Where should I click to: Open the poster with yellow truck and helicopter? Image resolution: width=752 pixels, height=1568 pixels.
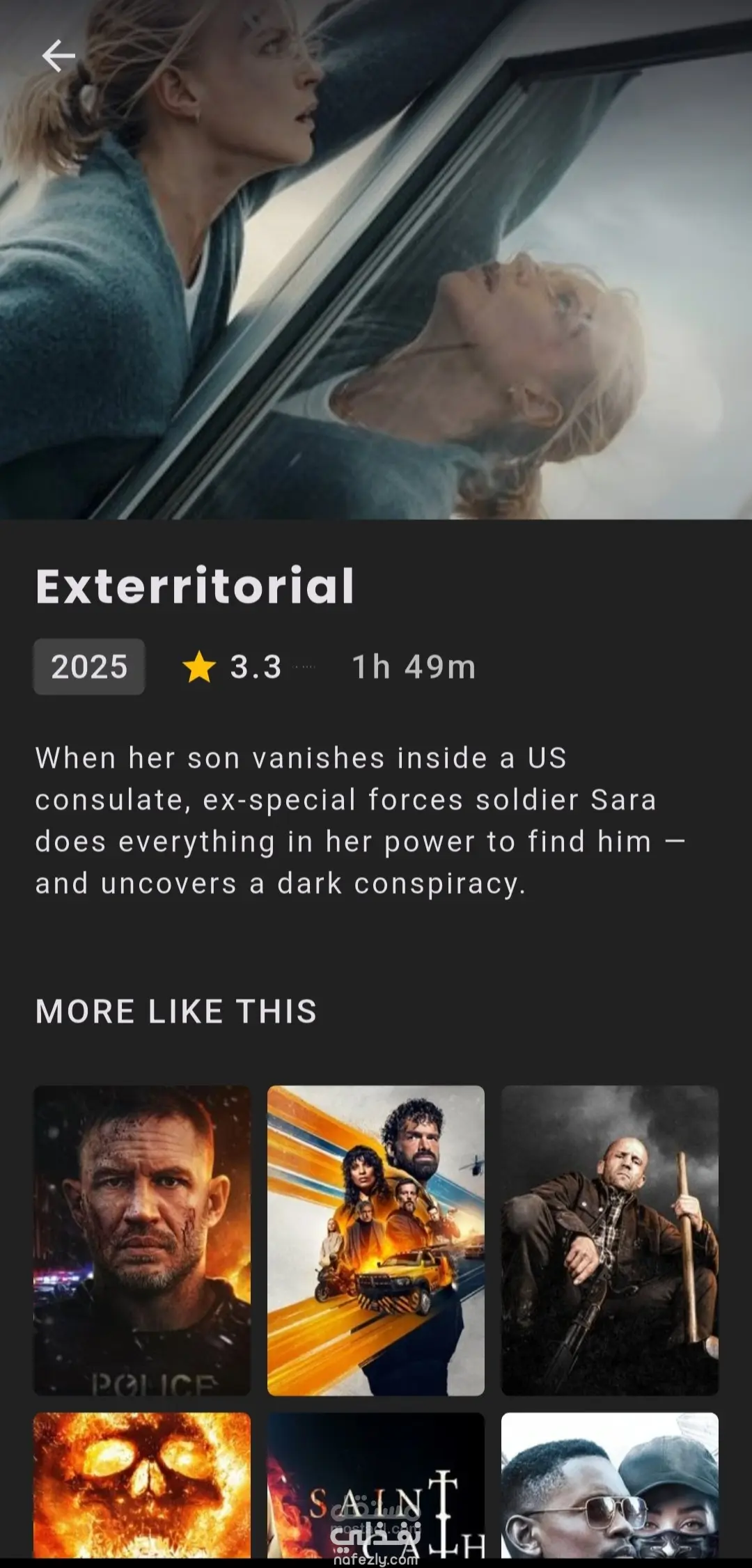tap(376, 1240)
